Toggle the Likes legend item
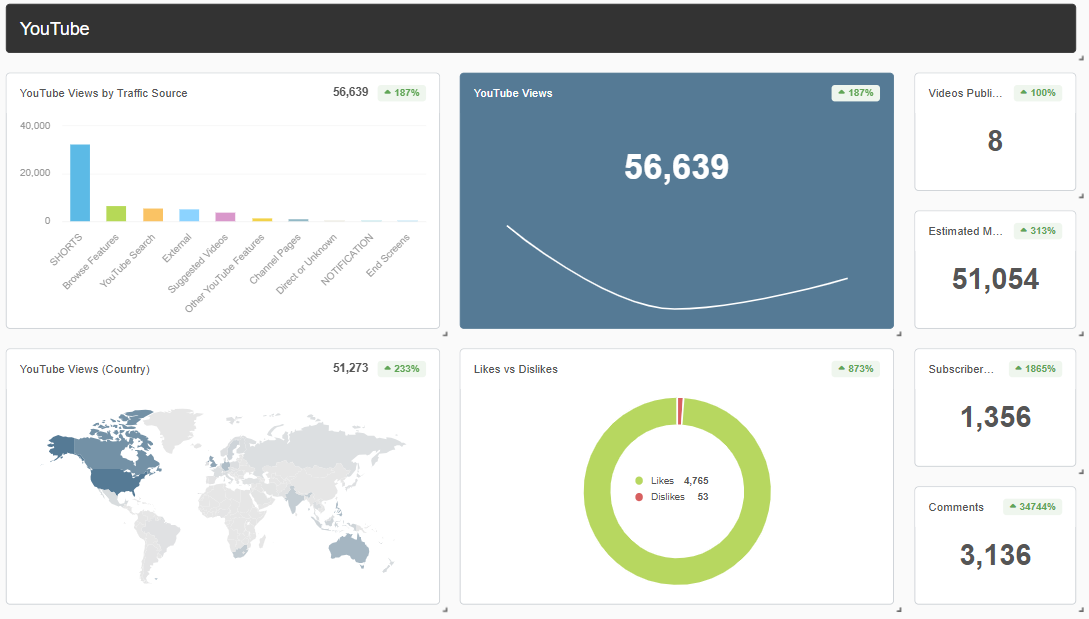The height and width of the screenshot is (619, 1089). click(x=661, y=481)
